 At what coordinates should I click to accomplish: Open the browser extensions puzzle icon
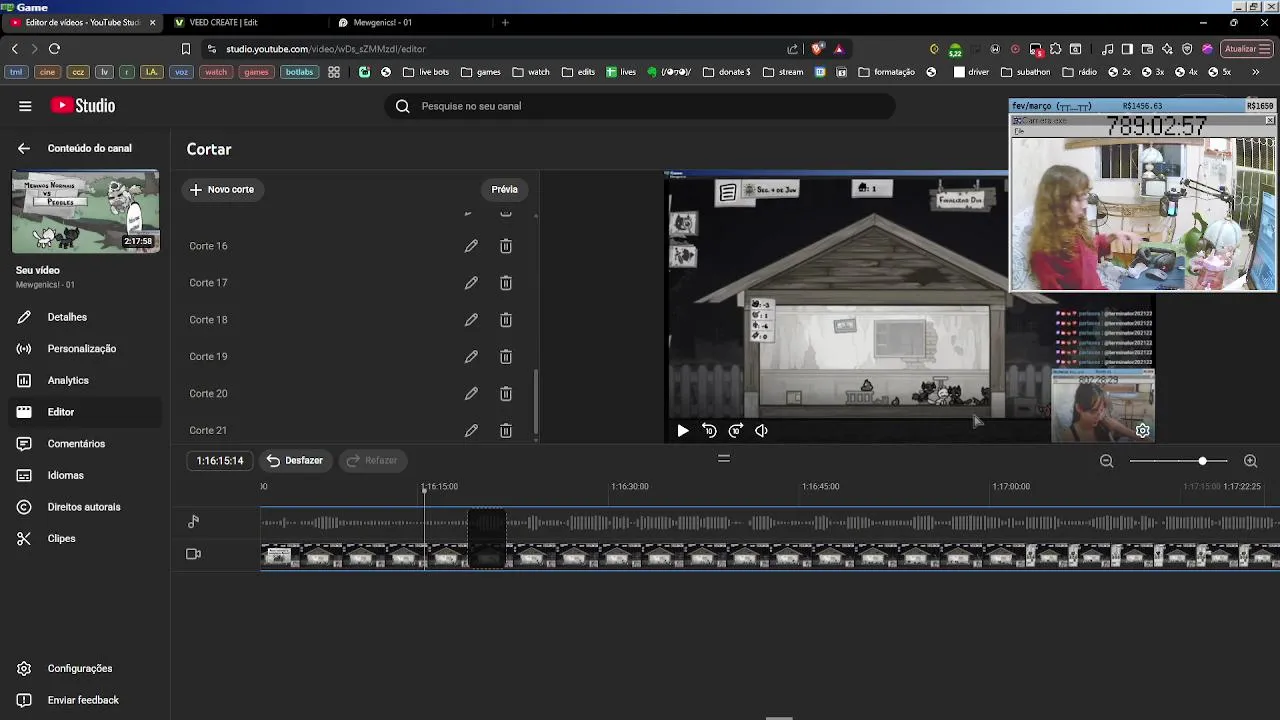pos(1055,49)
